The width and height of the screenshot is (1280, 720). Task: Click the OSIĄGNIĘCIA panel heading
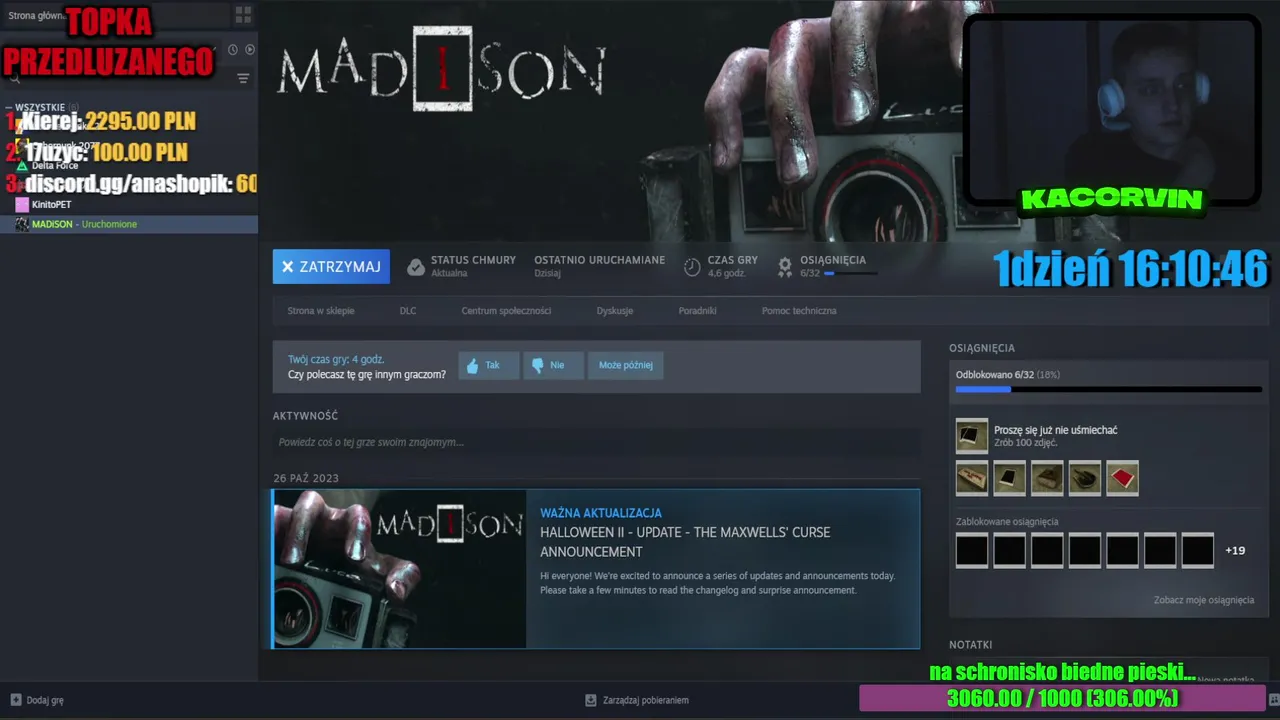(x=982, y=348)
